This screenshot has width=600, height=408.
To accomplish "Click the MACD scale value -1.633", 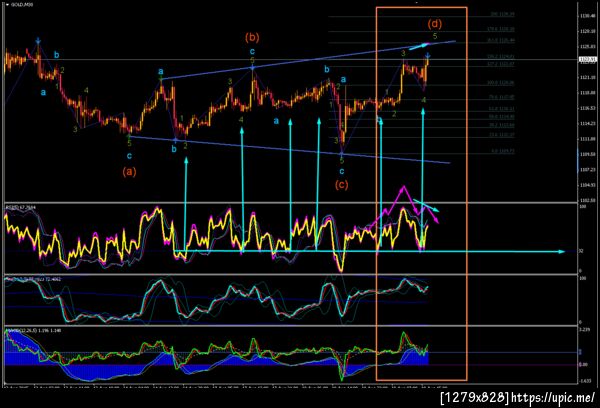I will (x=584, y=381).
